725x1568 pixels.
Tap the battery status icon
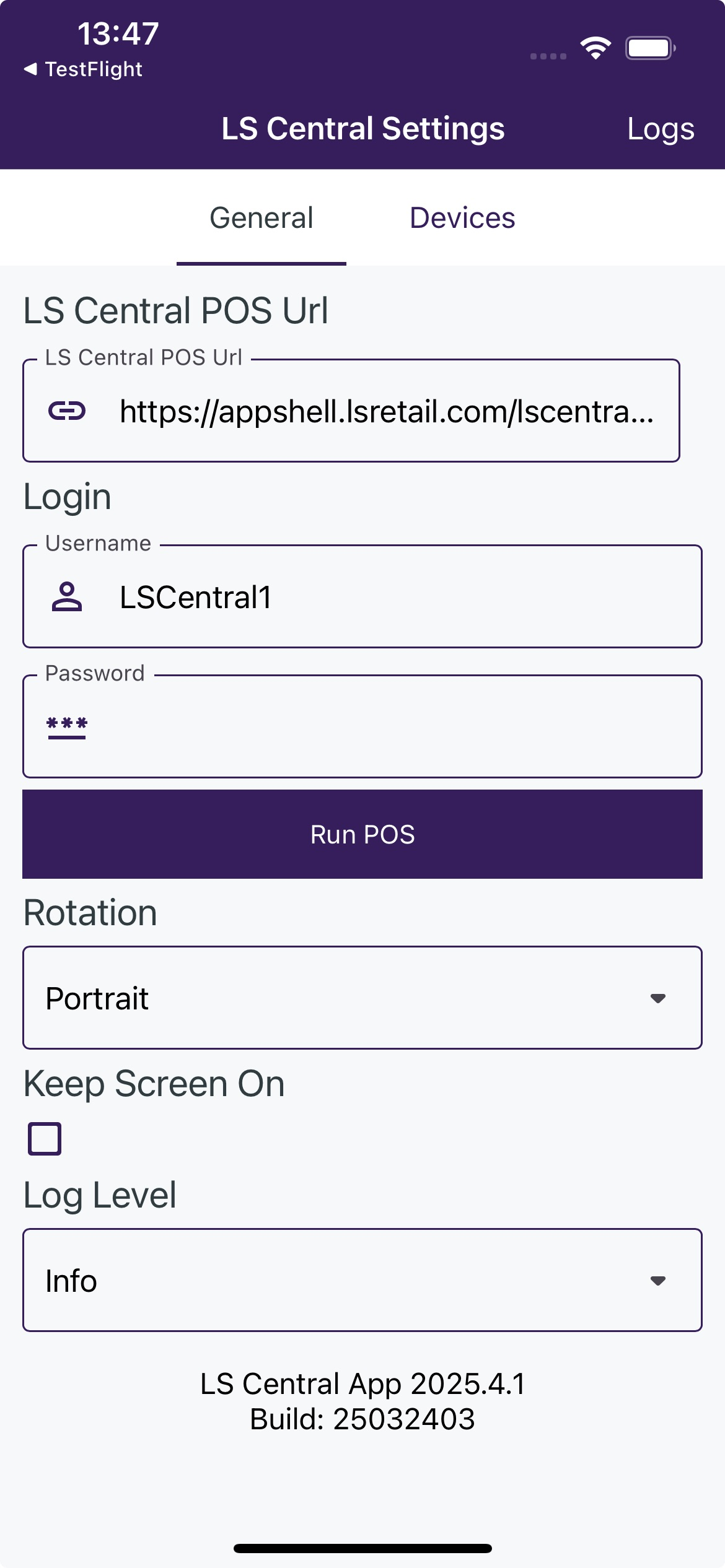tap(649, 48)
